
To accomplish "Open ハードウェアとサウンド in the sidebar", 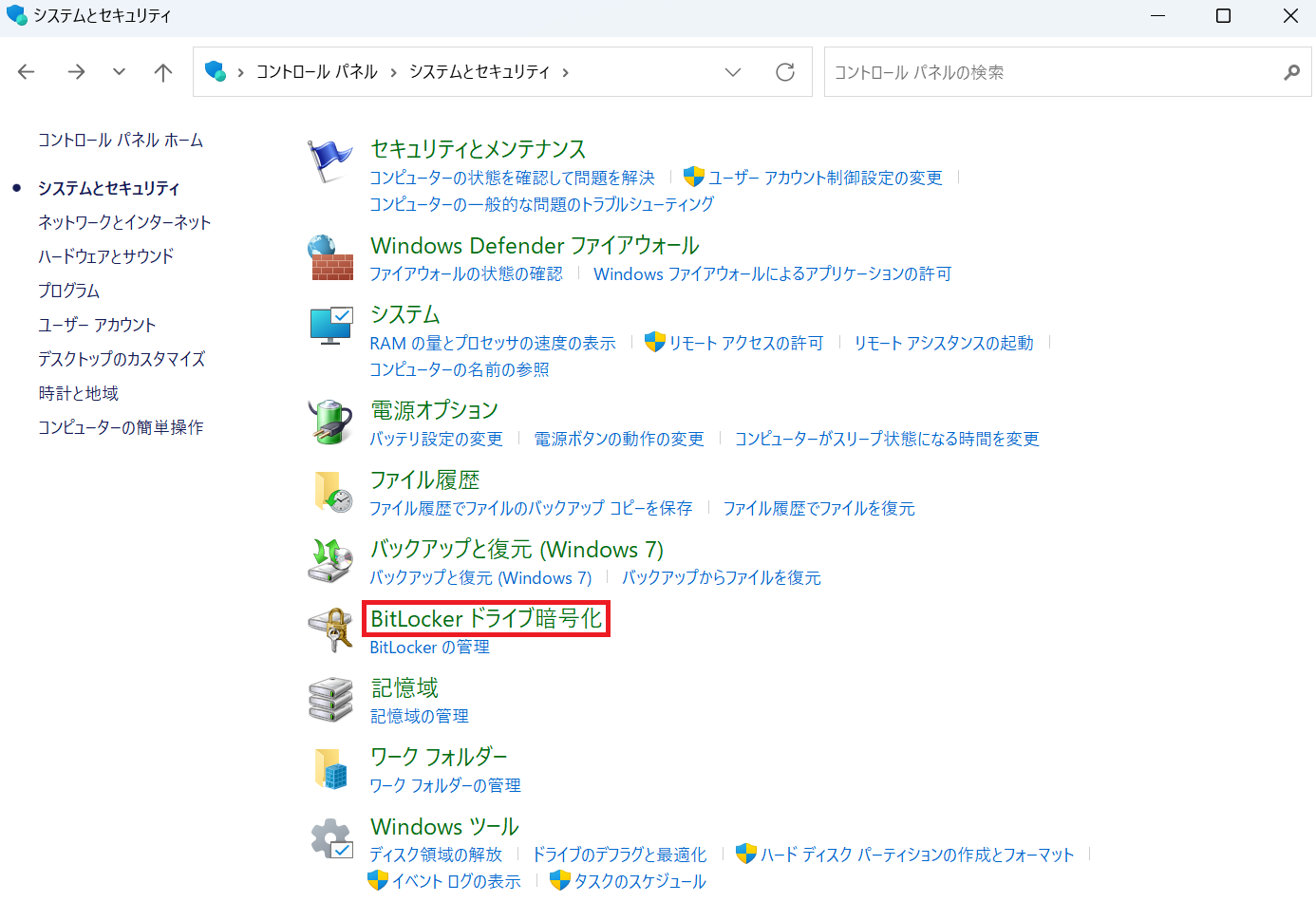I will click(106, 256).
